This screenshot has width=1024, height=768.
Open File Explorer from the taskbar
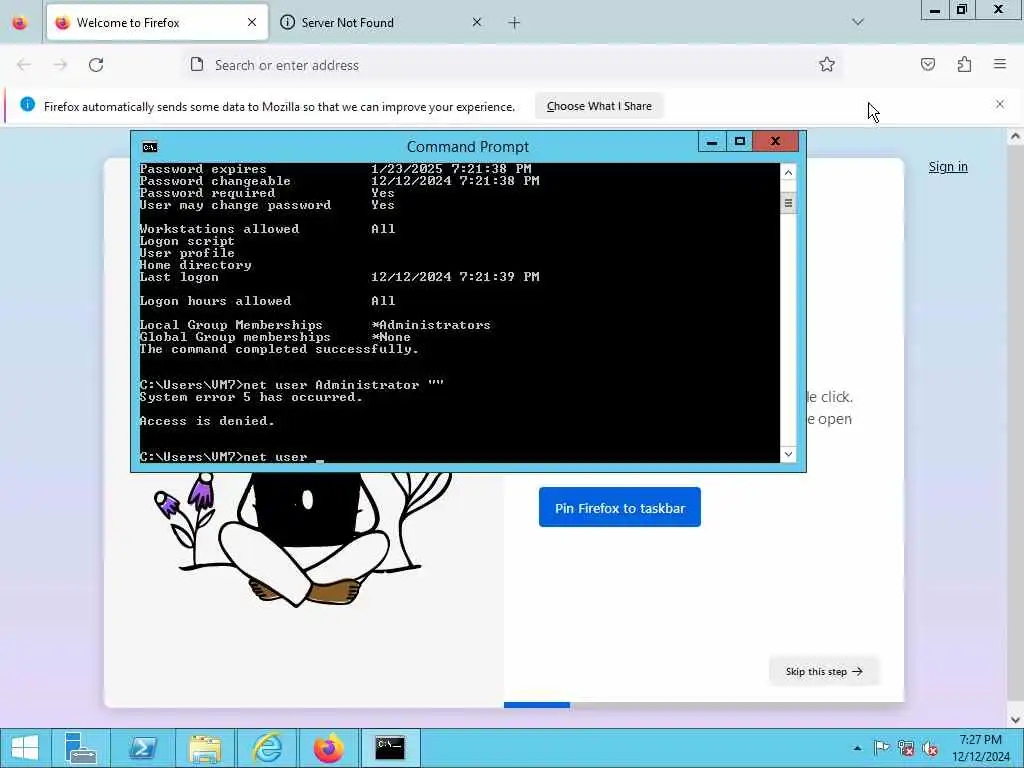point(204,748)
